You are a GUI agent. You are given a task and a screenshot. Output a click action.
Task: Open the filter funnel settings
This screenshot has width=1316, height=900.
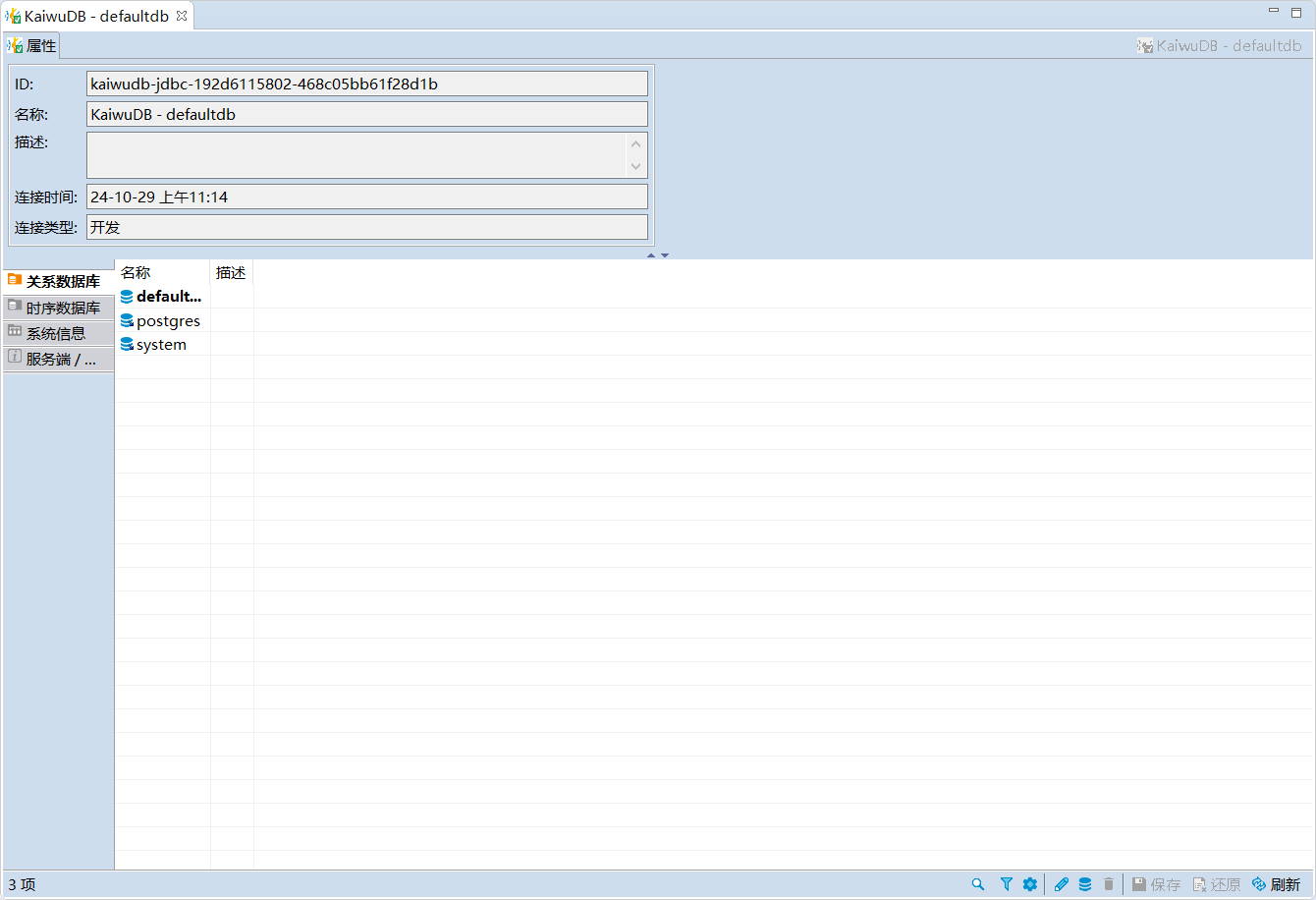tap(1006, 884)
